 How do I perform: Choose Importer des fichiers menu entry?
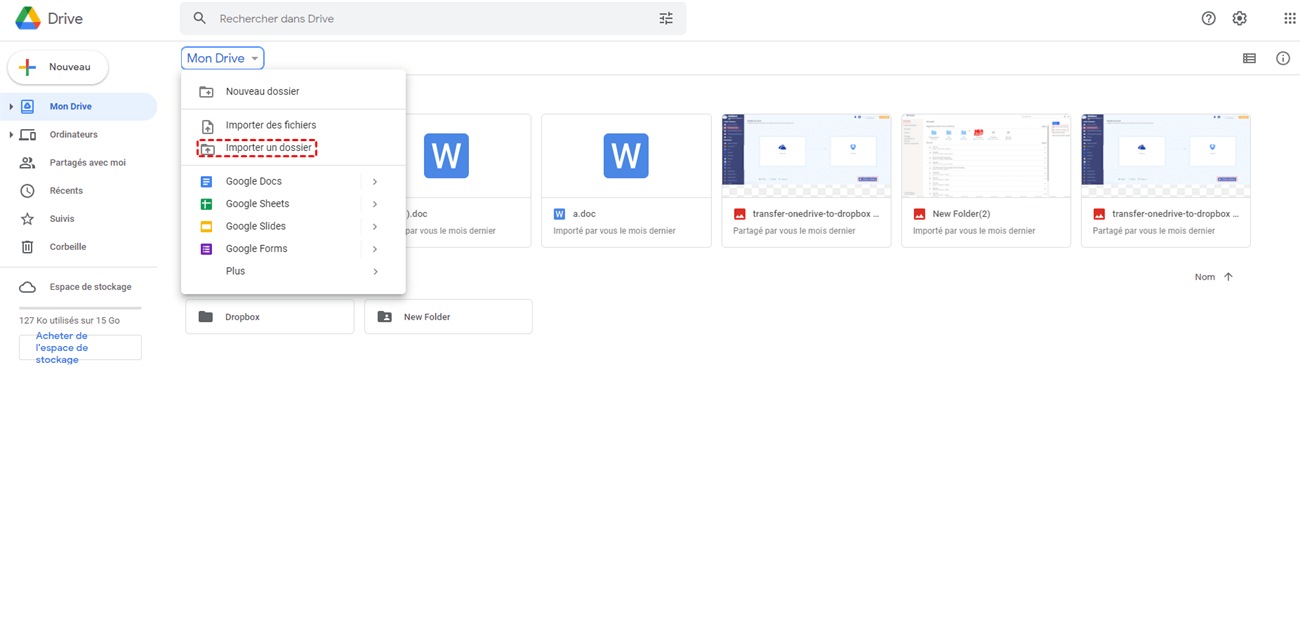(293, 125)
